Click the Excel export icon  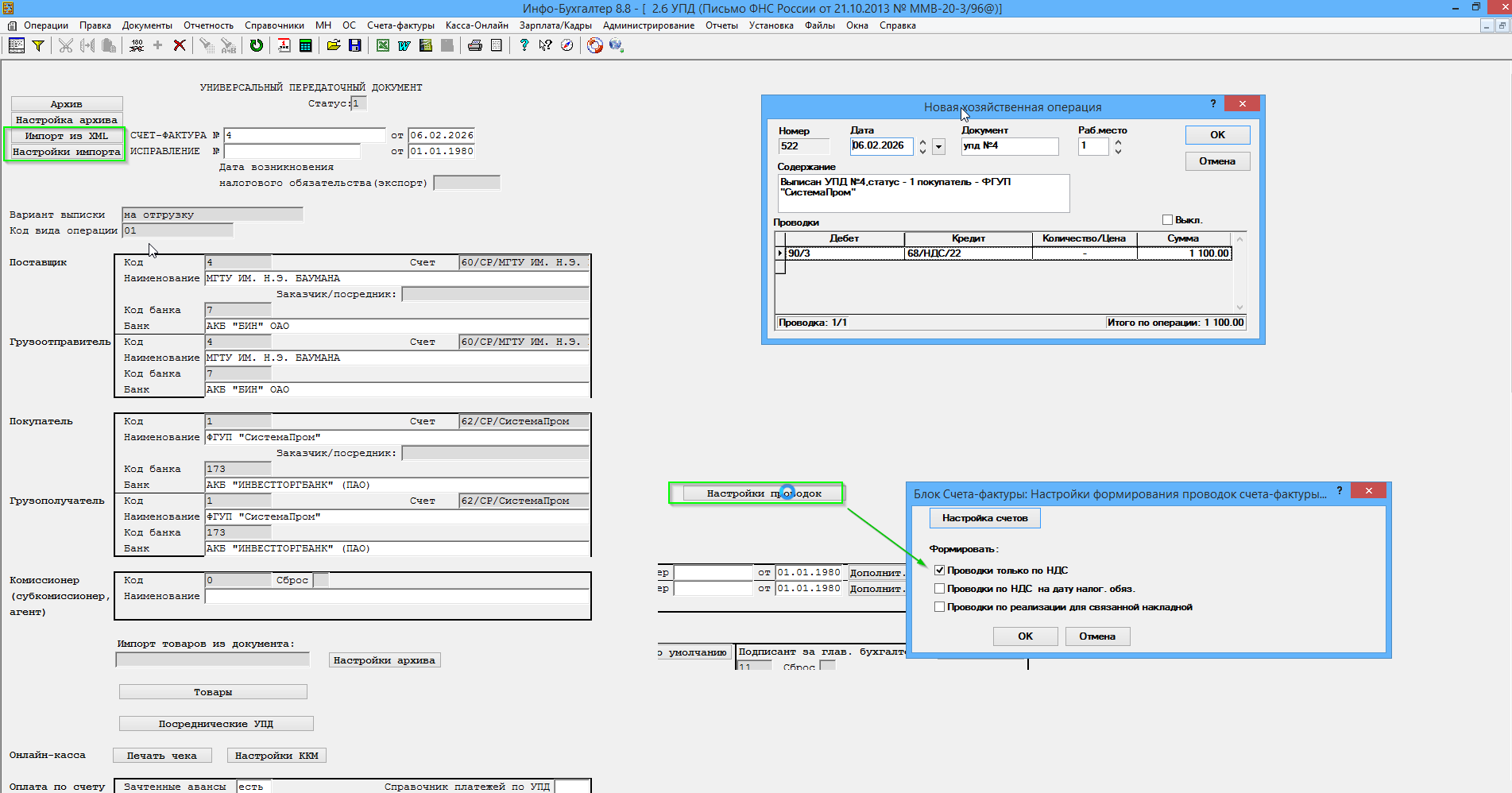(x=383, y=46)
